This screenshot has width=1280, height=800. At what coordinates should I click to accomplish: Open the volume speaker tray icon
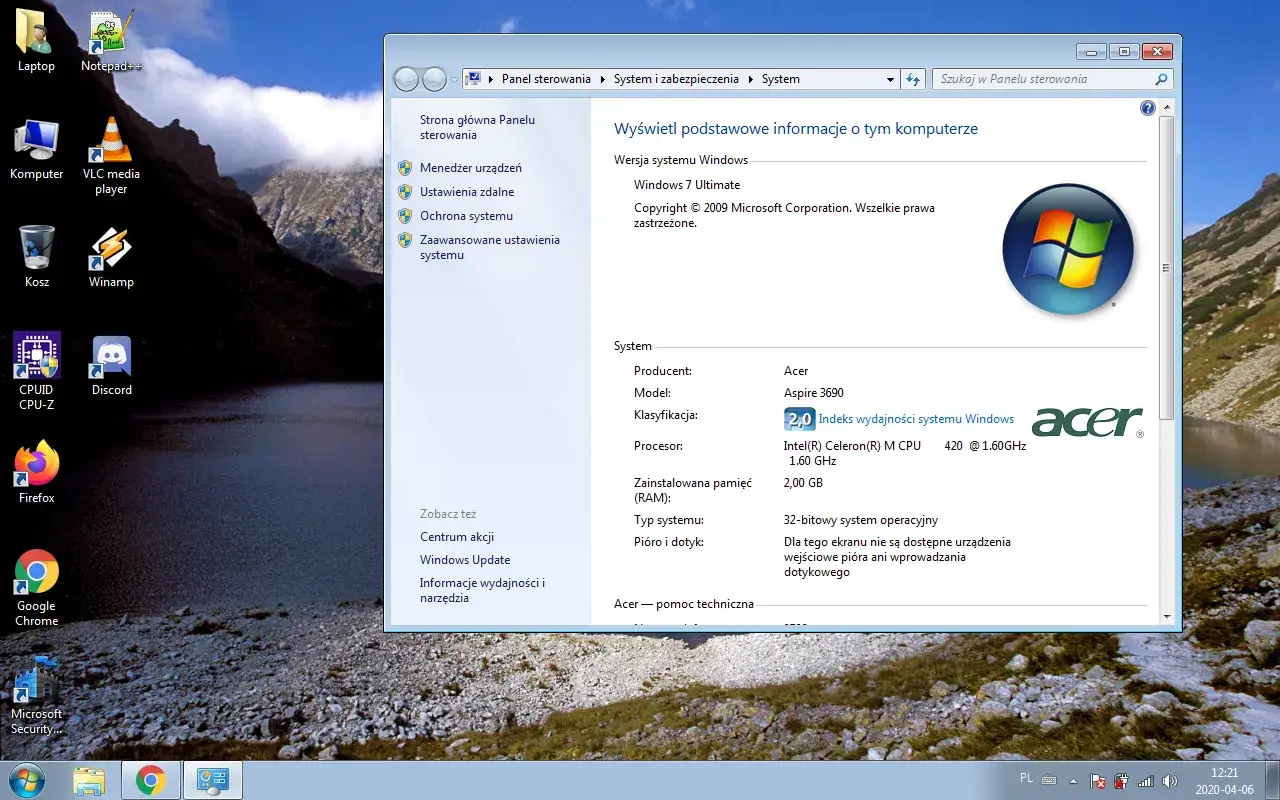(1169, 781)
